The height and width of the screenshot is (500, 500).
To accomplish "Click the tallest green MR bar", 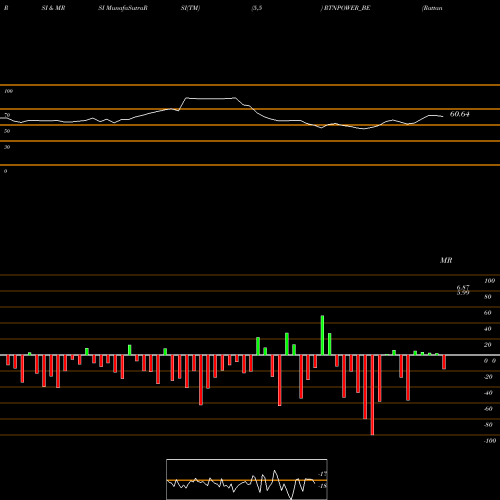I will pyautogui.click(x=322, y=335).
